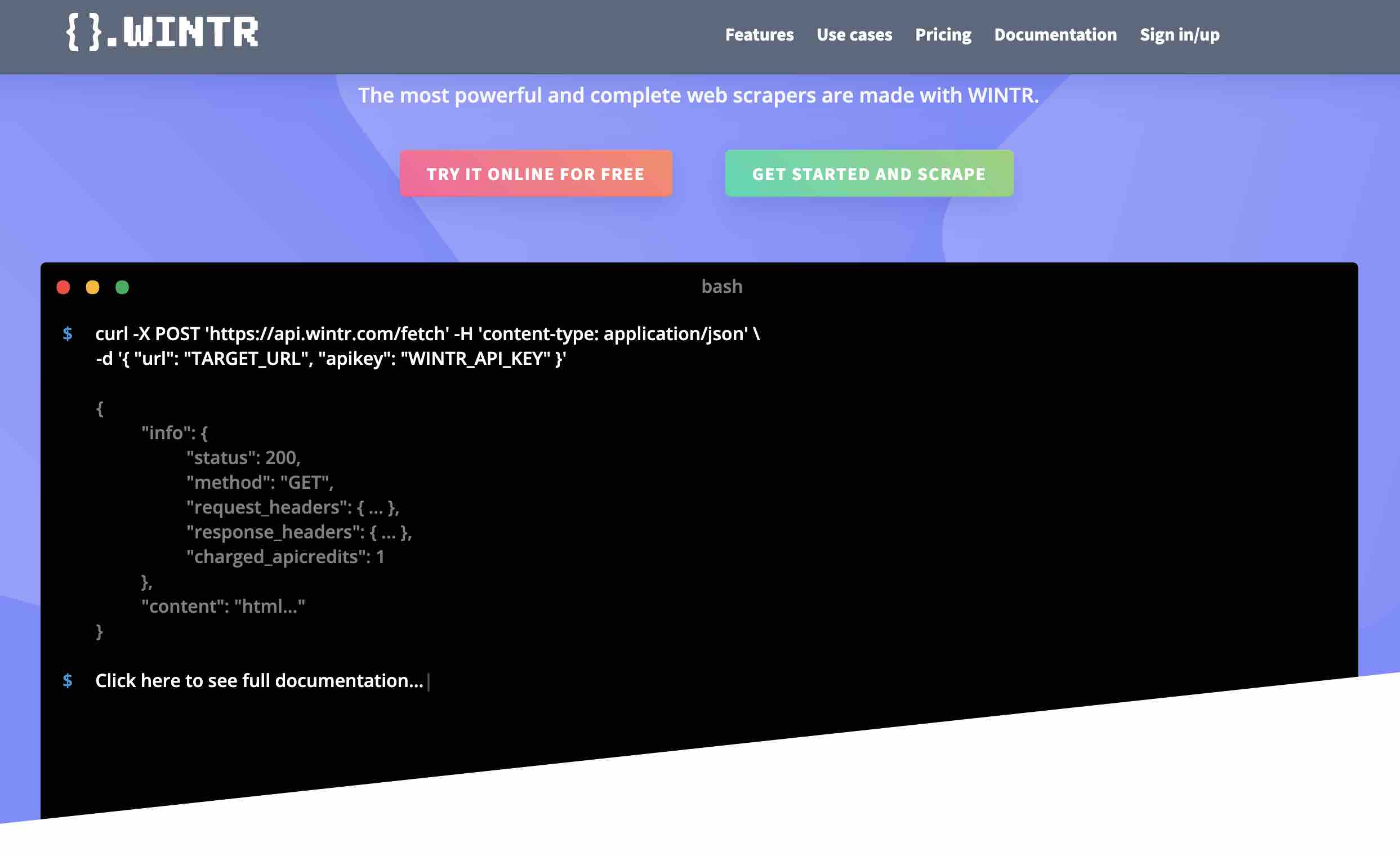1400x856 pixels.
Task: Click the green terminal window dot
Action: click(x=122, y=287)
